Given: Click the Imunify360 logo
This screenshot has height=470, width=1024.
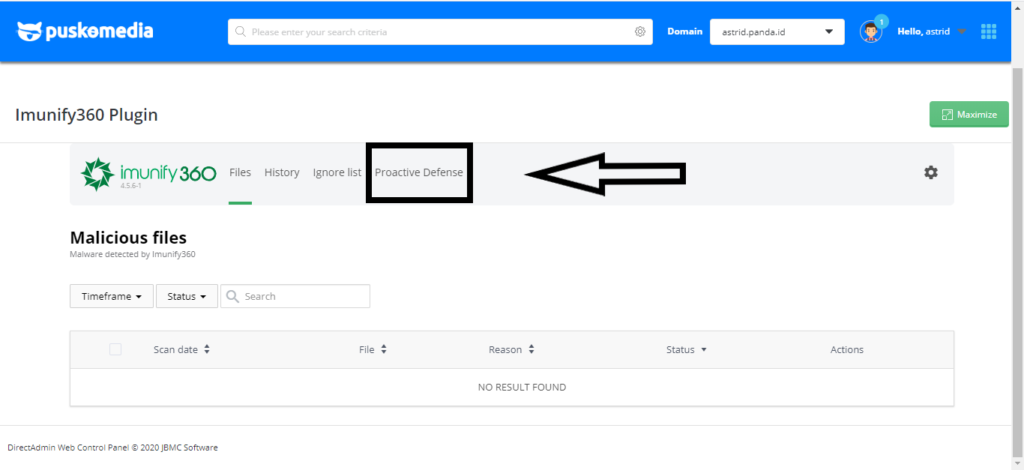Looking at the screenshot, I should [x=148, y=173].
